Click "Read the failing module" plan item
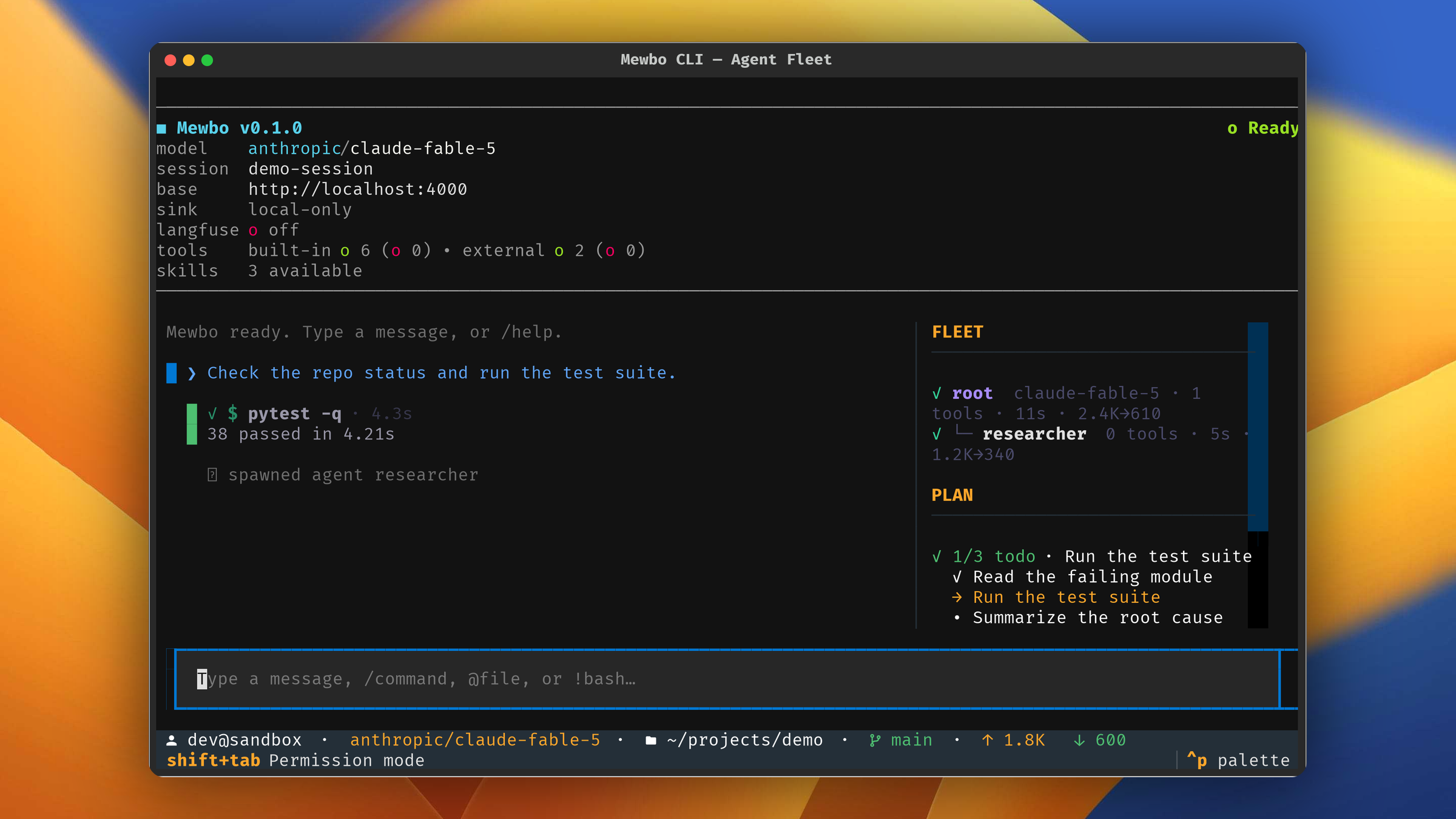This screenshot has width=1456, height=819. (1093, 577)
